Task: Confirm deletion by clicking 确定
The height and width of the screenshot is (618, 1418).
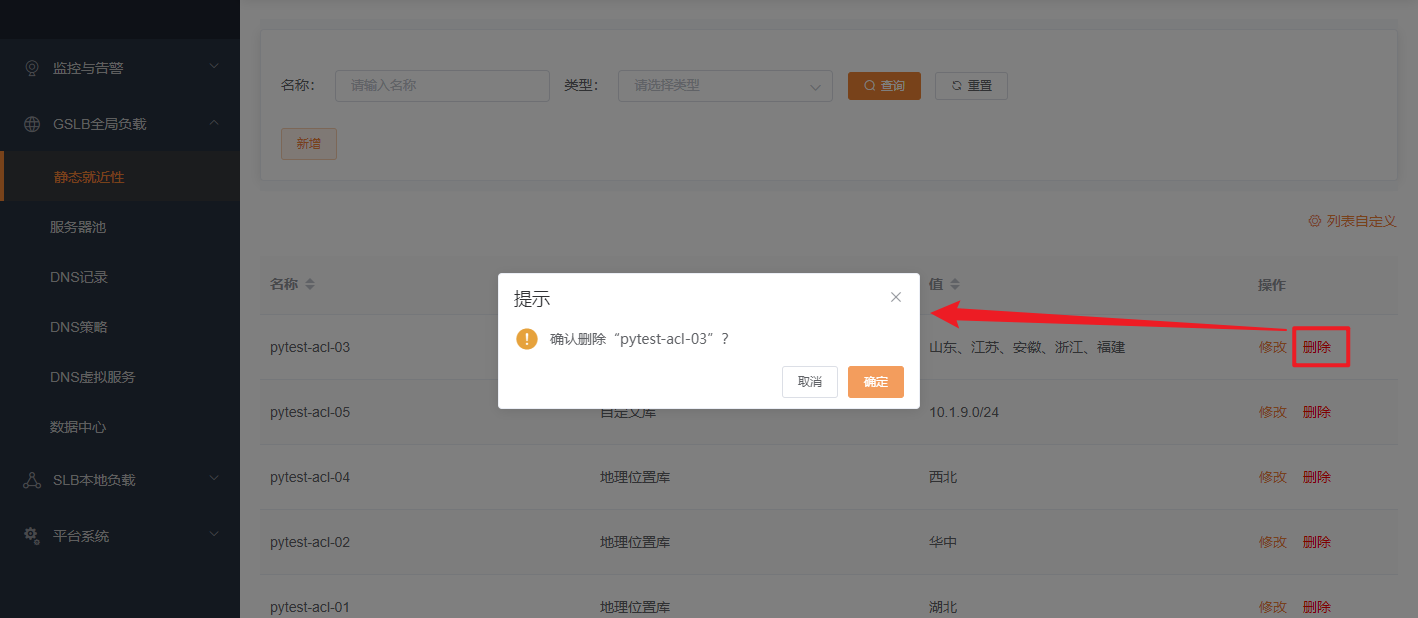Action: 875,381
